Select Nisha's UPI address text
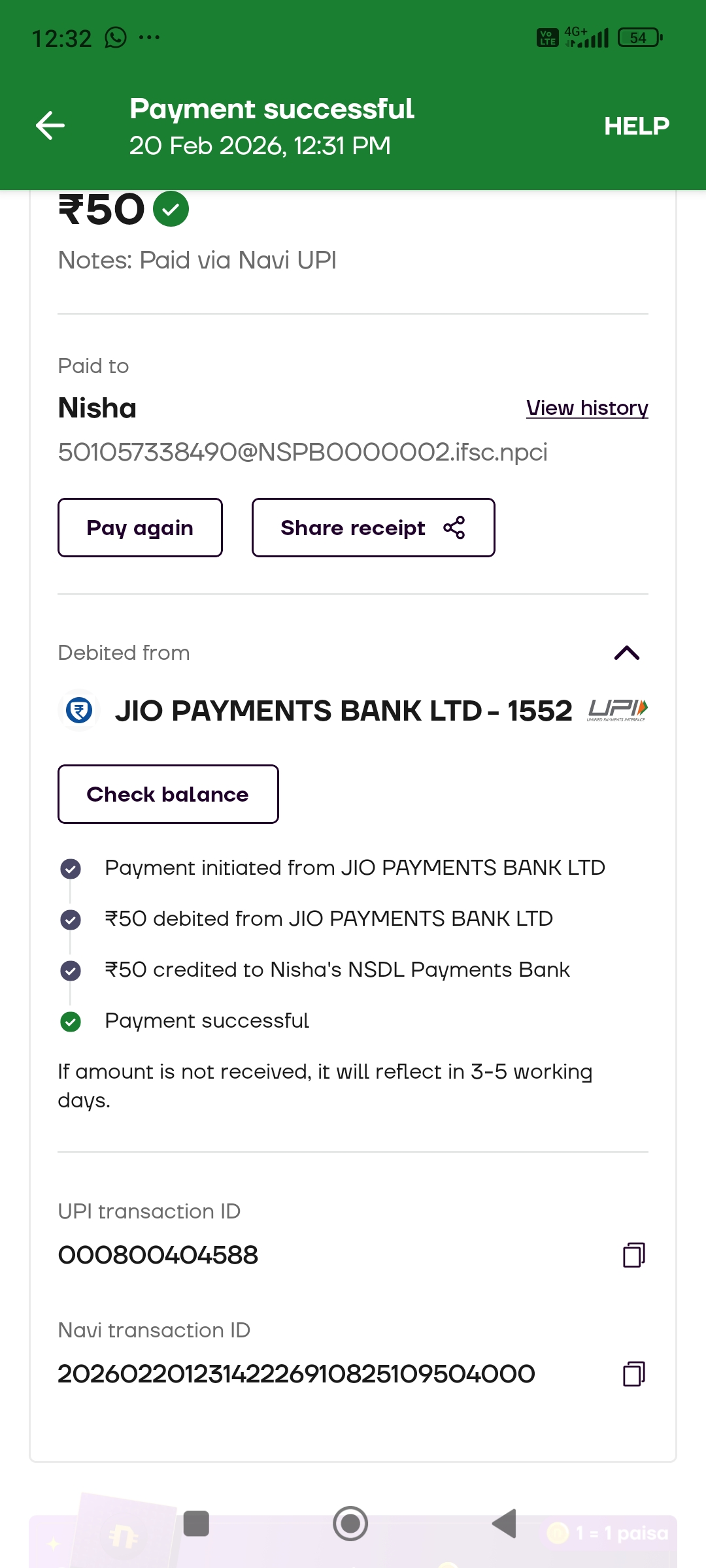 303,452
